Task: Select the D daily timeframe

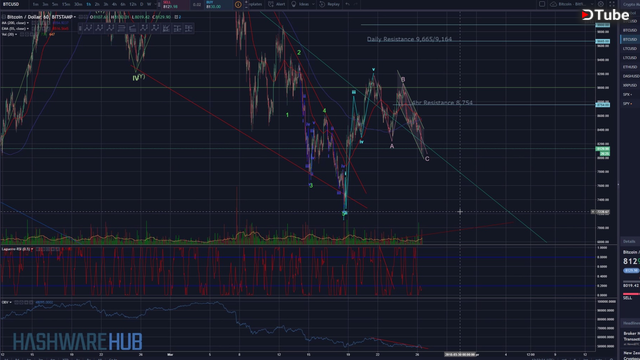Action: click(142, 4)
